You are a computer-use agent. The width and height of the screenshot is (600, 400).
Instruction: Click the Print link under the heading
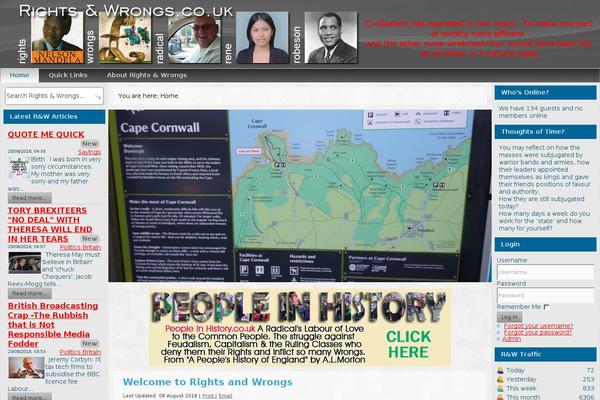click(208, 396)
